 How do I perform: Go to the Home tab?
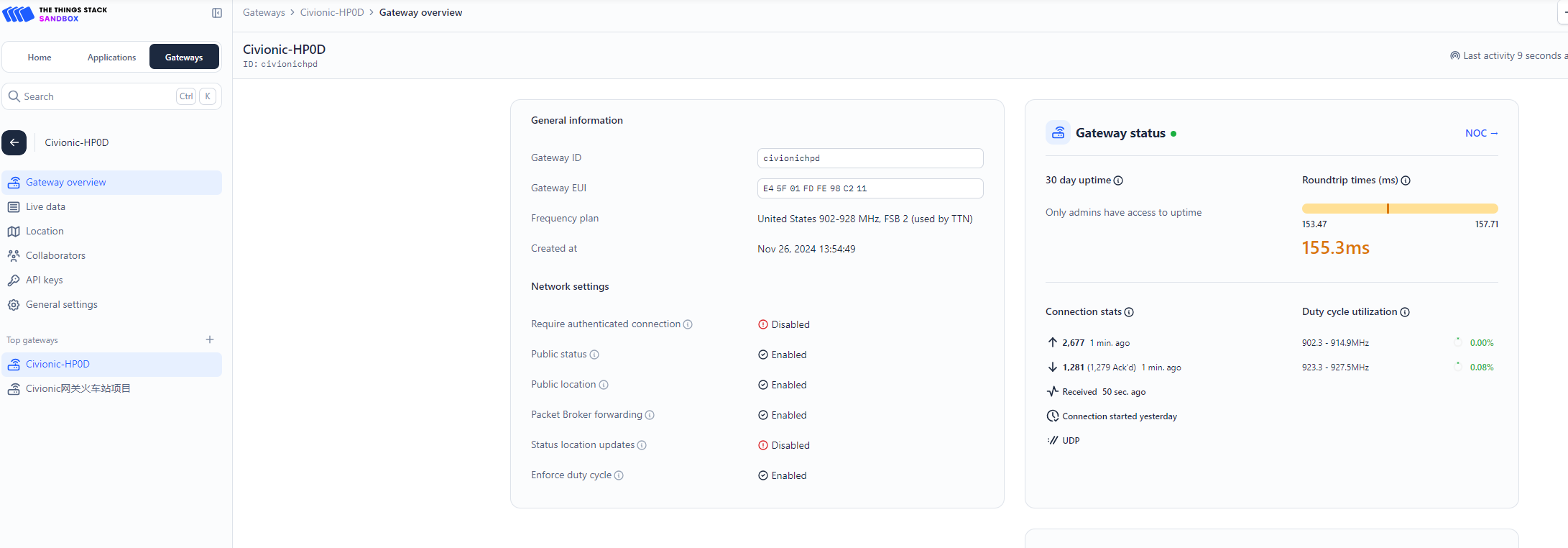pyautogui.click(x=40, y=57)
